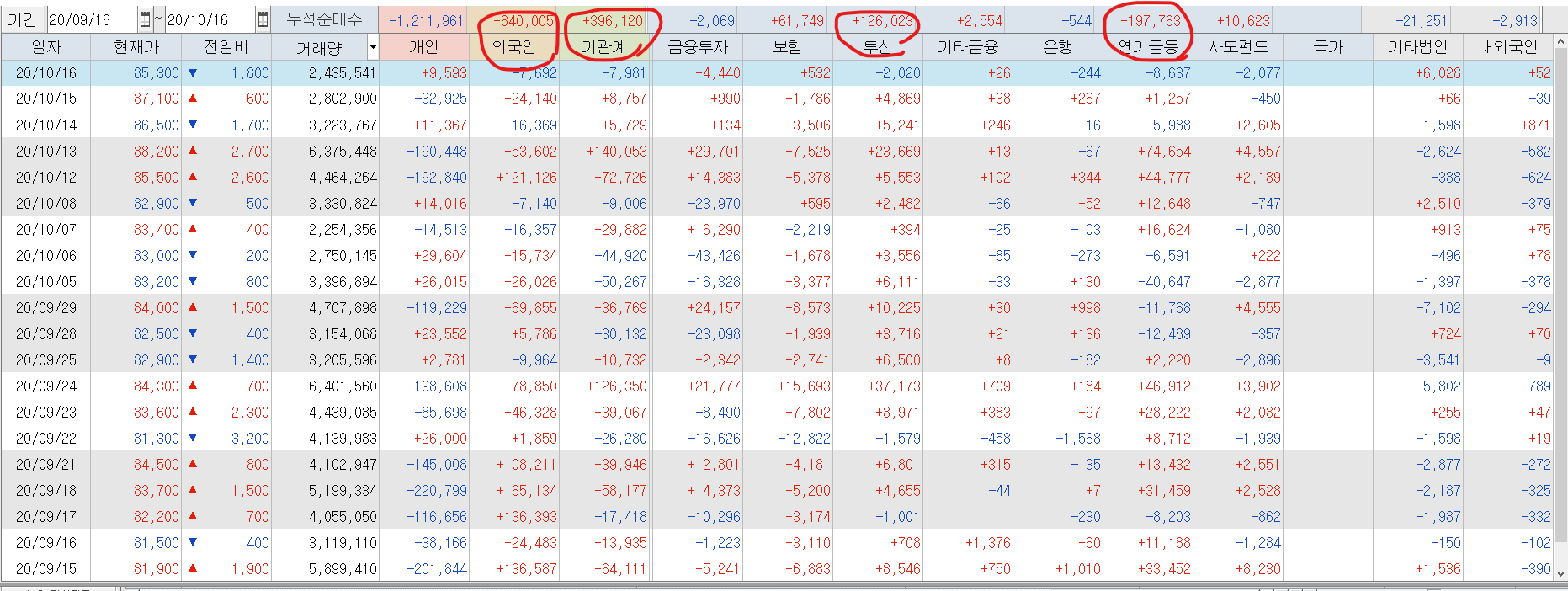
Task: Click the scrollbar down arrow
Action: point(1561,573)
